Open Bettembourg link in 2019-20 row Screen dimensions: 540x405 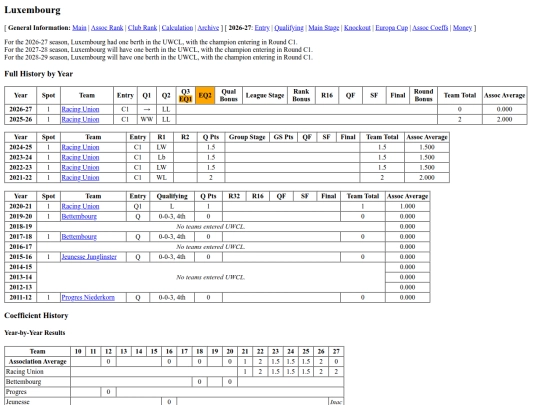tap(79, 216)
